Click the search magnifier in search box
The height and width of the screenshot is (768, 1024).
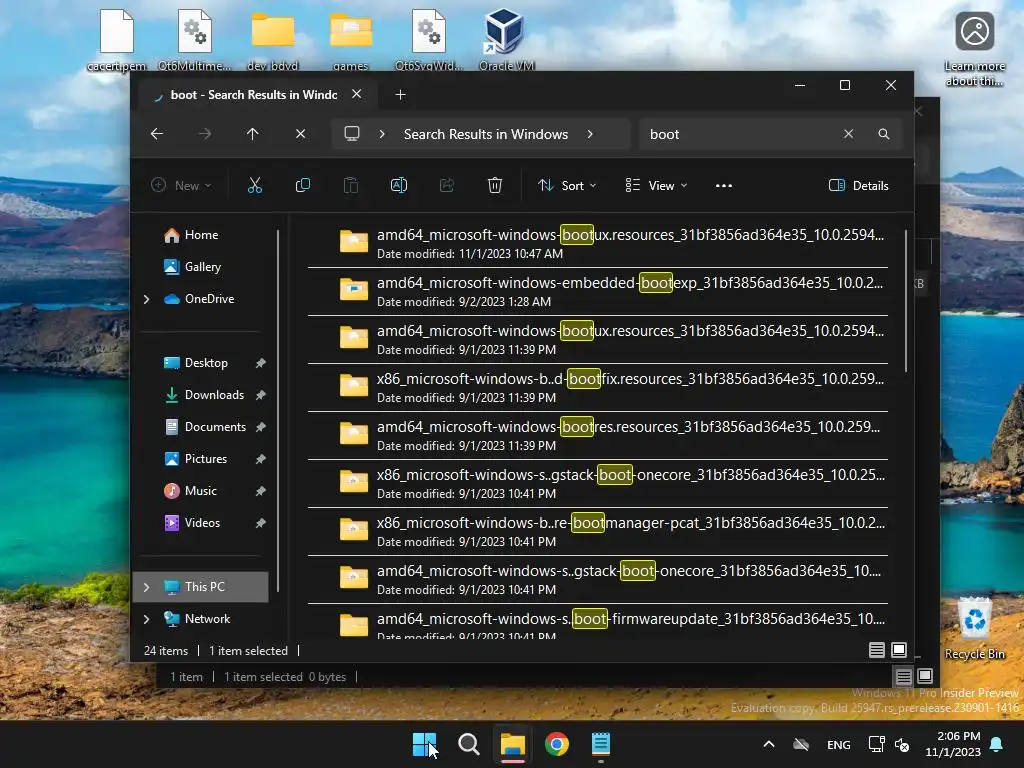coord(884,134)
